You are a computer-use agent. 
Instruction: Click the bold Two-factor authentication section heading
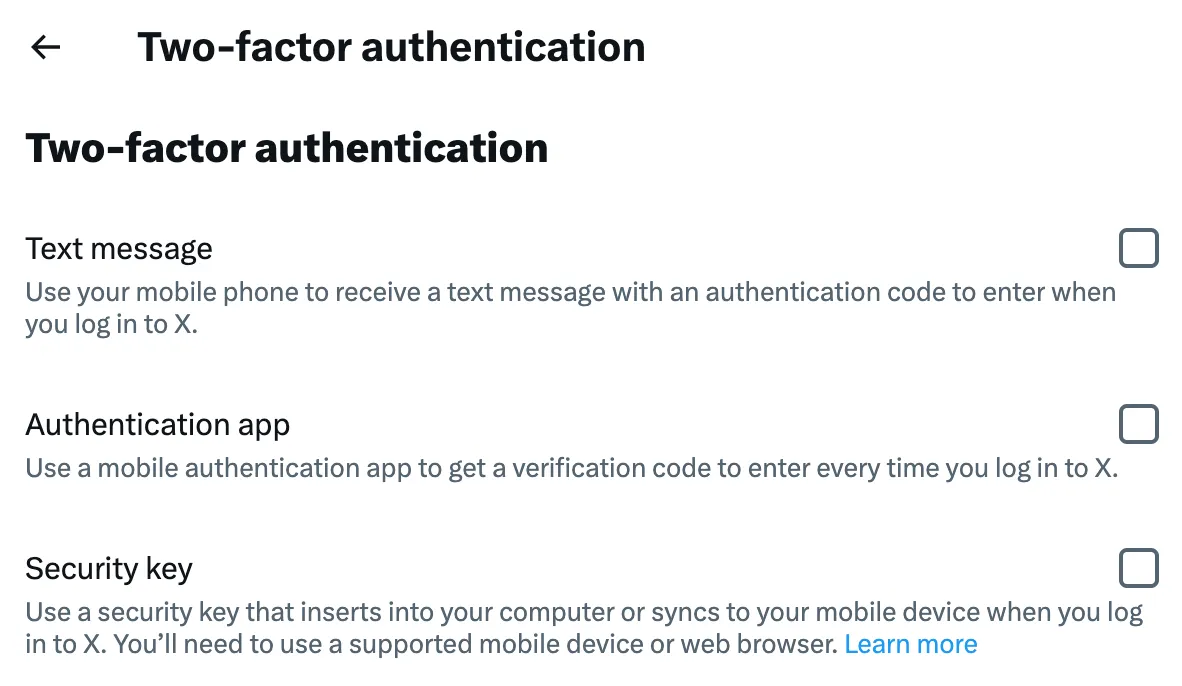tap(286, 148)
